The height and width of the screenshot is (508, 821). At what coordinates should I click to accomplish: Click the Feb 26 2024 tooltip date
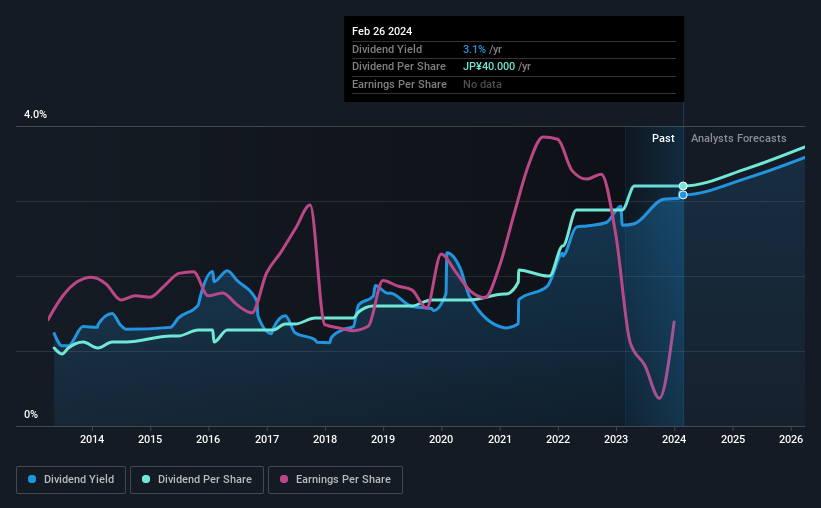click(382, 31)
